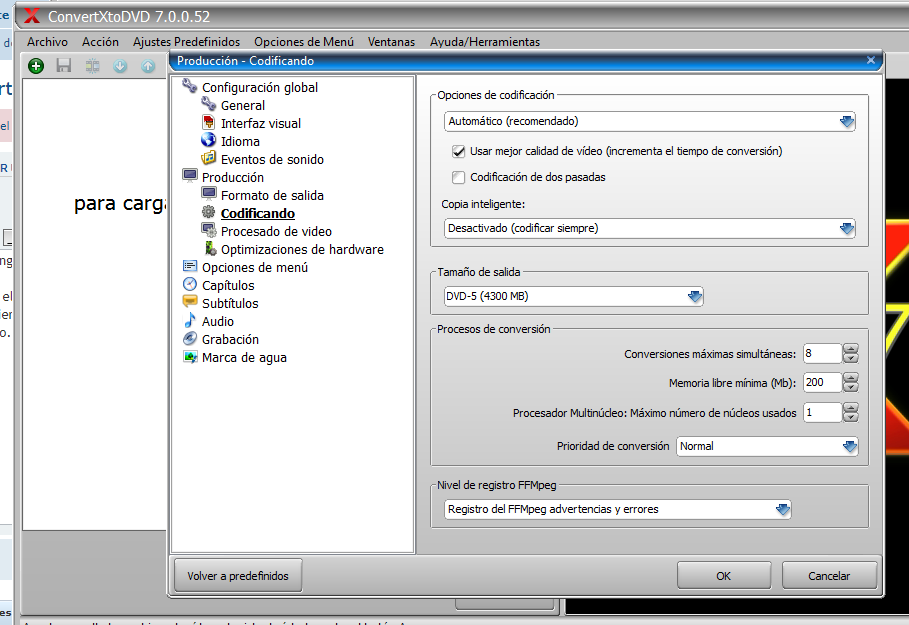Screen dimensions: 909x625
Task: Click the save floppy disk toolbar icon
Action: pyautogui.click(x=64, y=66)
